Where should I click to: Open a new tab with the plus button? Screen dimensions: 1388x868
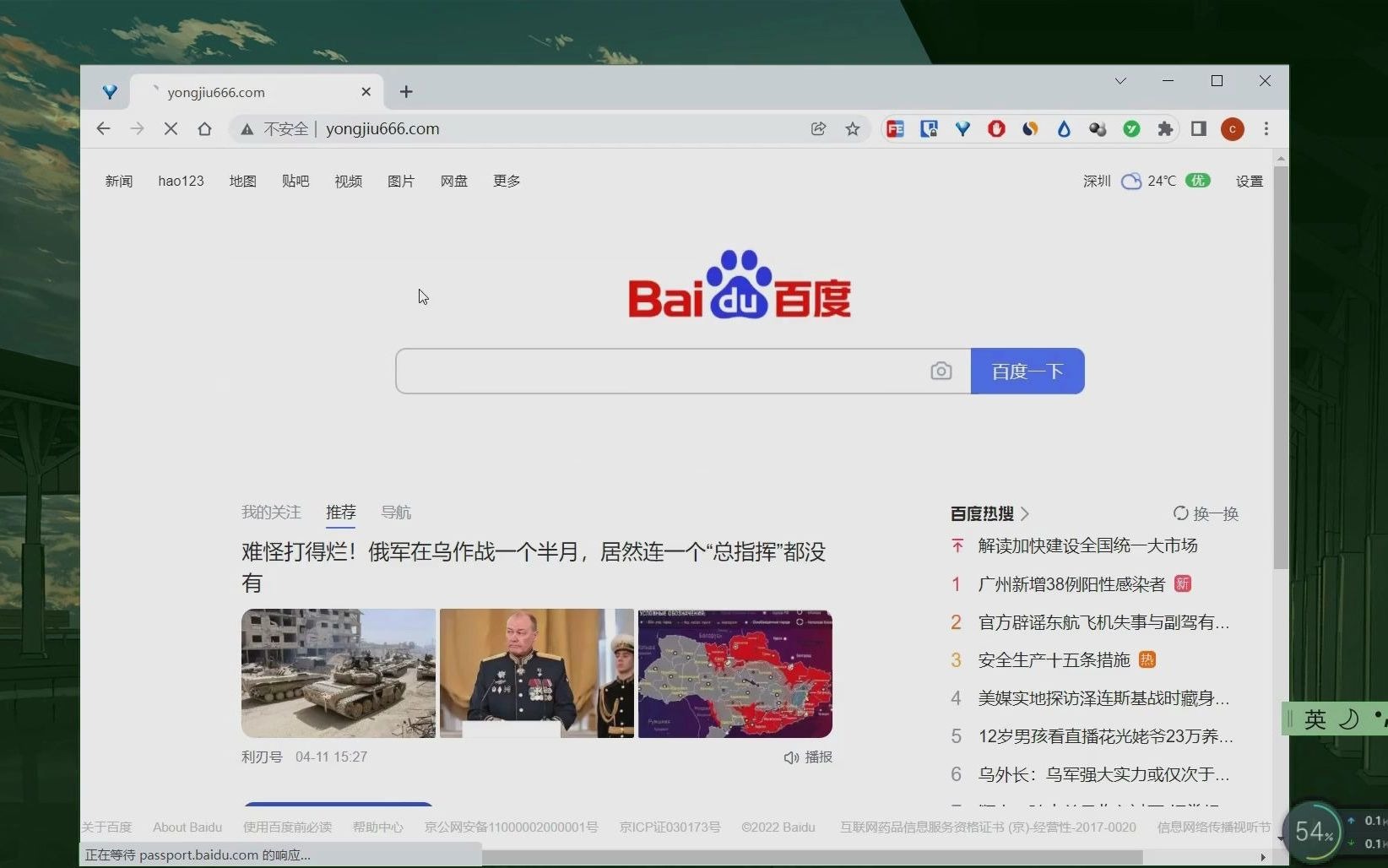[x=406, y=91]
